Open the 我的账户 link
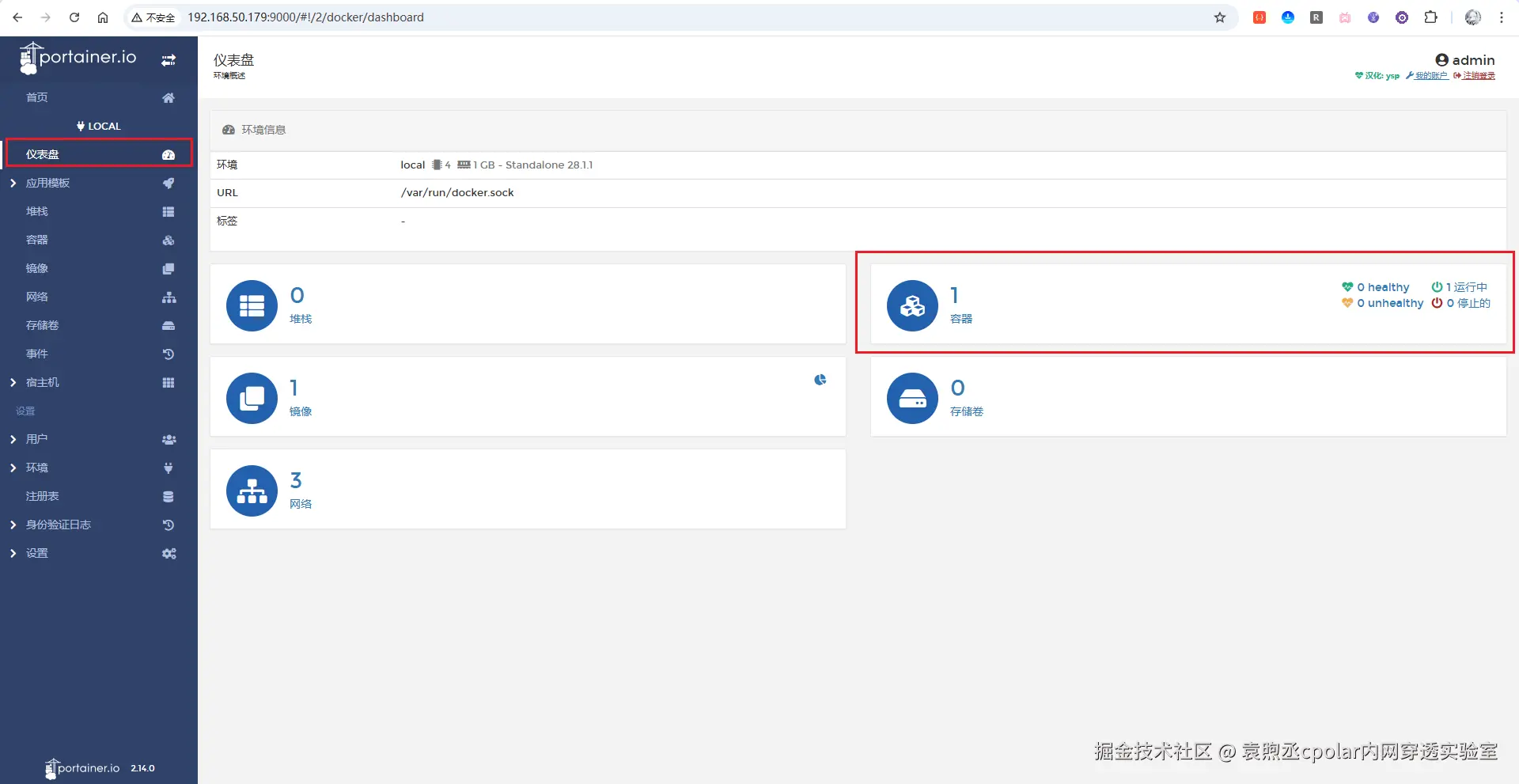 click(x=1427, y=76)
